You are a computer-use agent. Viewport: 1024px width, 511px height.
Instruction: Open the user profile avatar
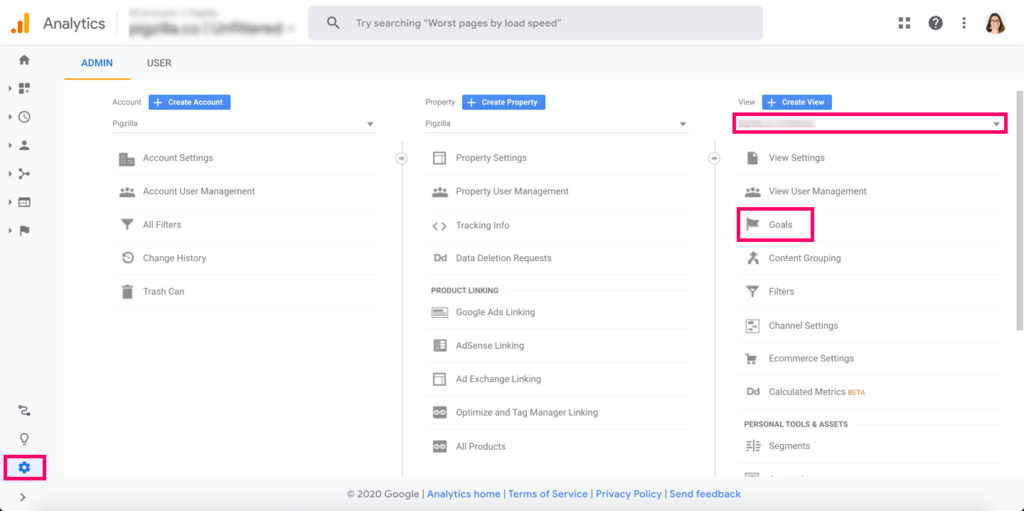pos(995,24)
